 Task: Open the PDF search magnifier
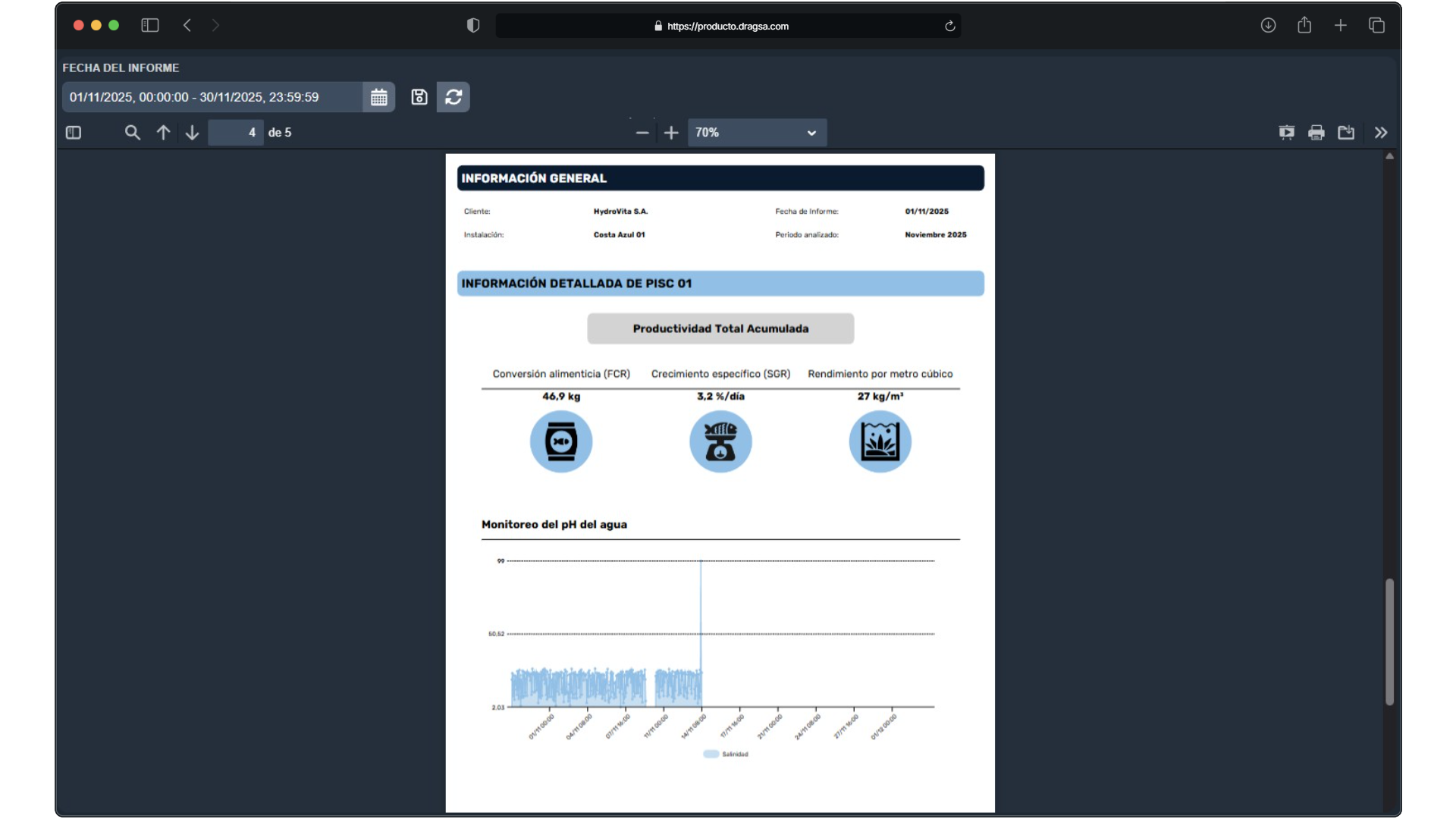(132, 133)
